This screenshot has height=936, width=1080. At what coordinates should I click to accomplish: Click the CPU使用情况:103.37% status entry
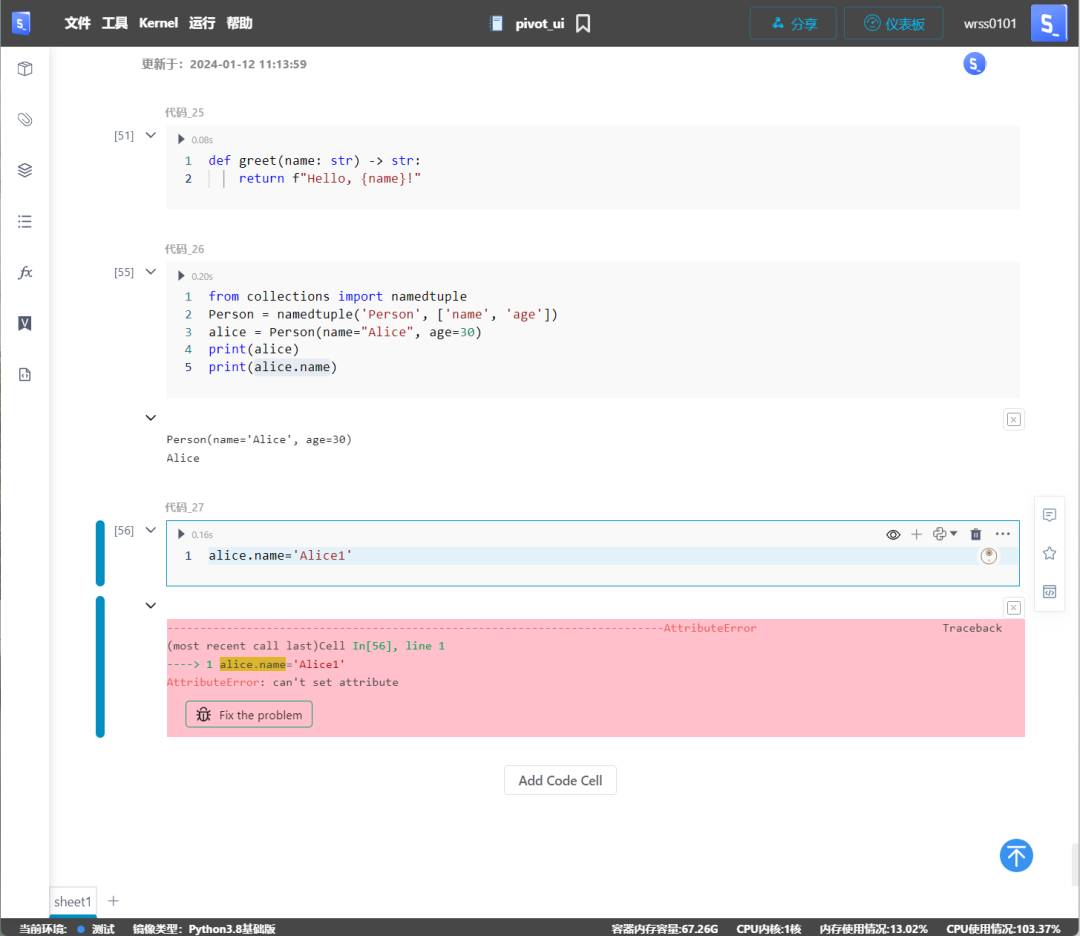point(1003,928)
